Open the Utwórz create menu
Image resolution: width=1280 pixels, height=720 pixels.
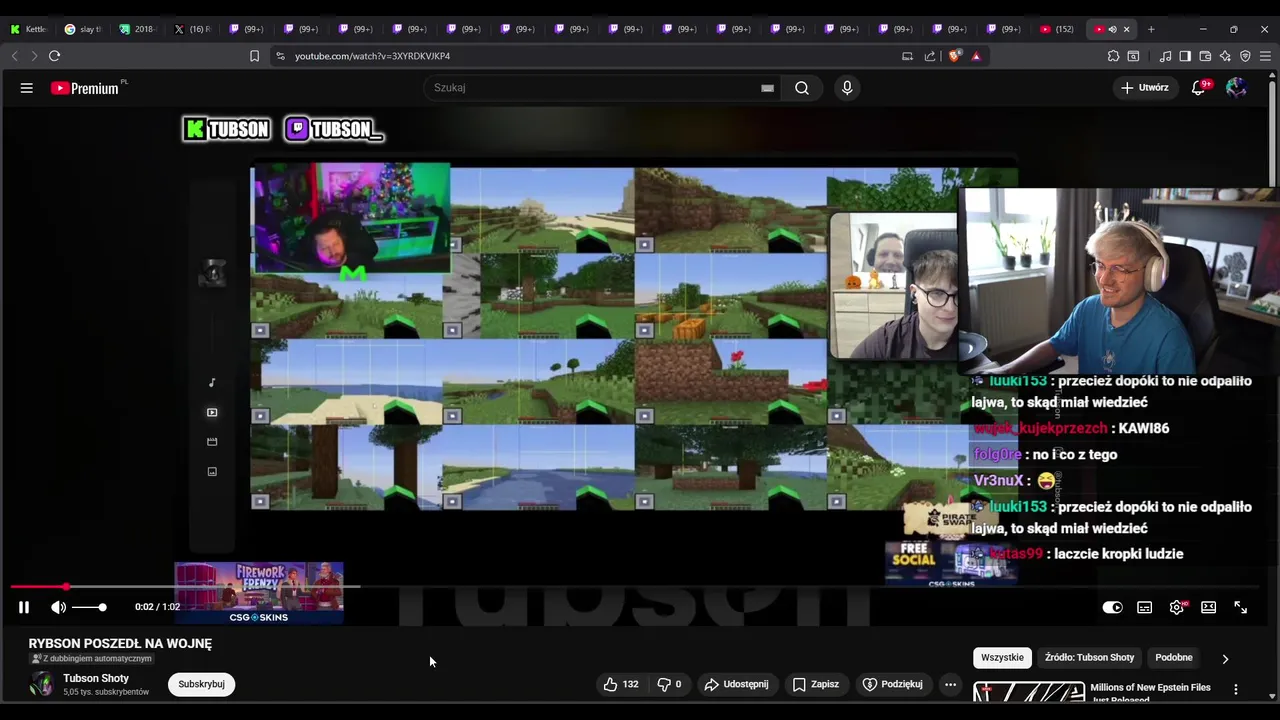coord(1144,88)
